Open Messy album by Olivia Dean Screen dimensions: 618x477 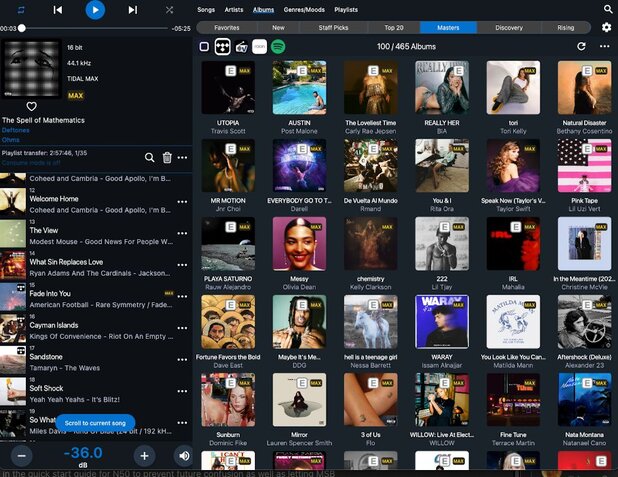[x=299, y=244]
